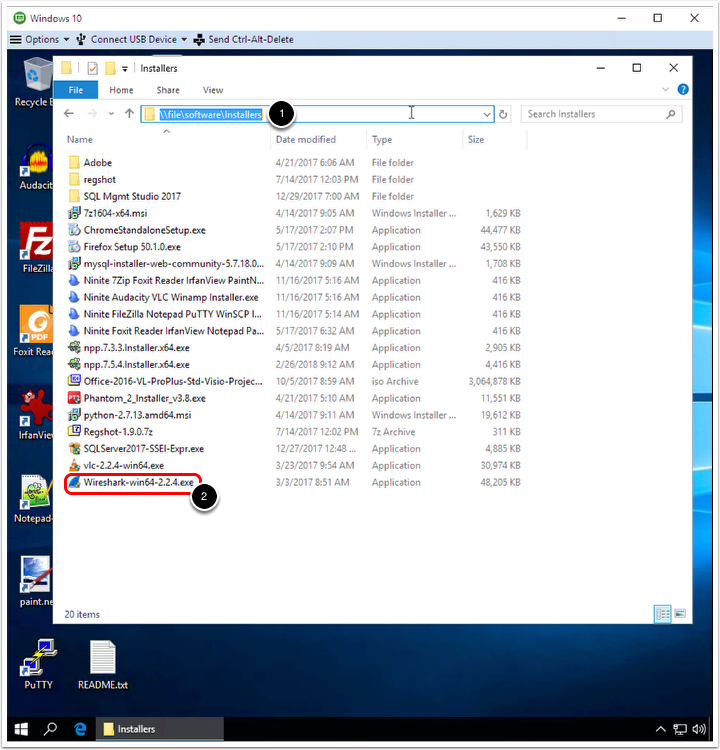The image size is (720, 750).
Task: Click the Properties quick access icon
Action: [x=92, y=68]
